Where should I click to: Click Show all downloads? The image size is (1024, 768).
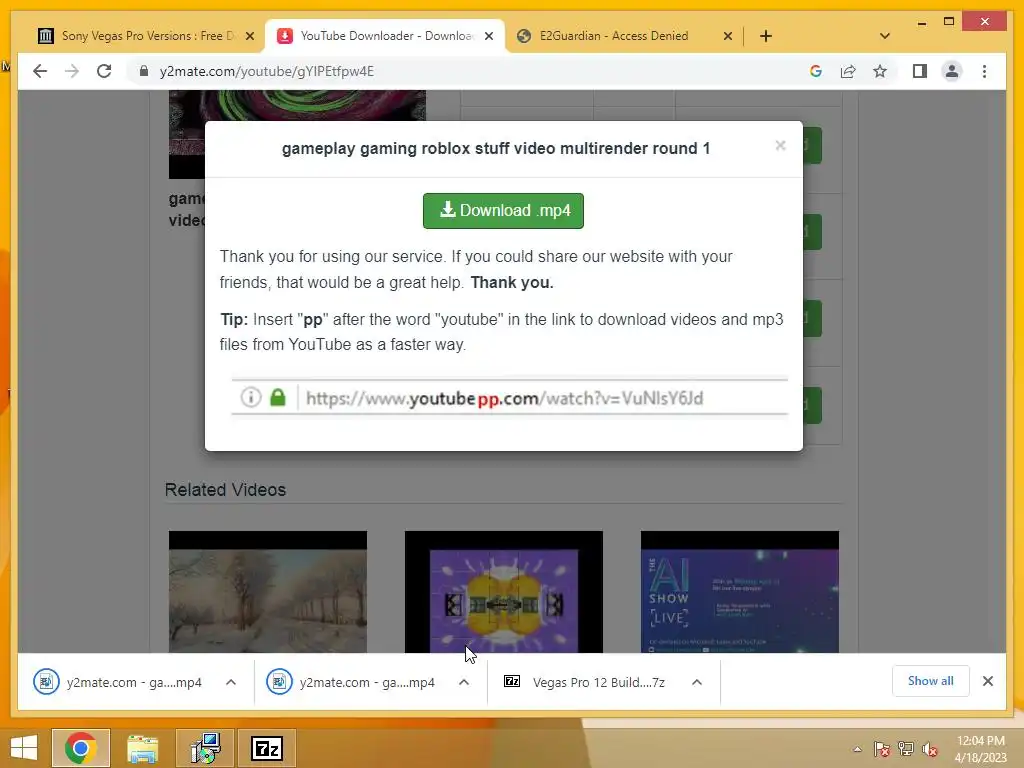[x=931, y=681]
